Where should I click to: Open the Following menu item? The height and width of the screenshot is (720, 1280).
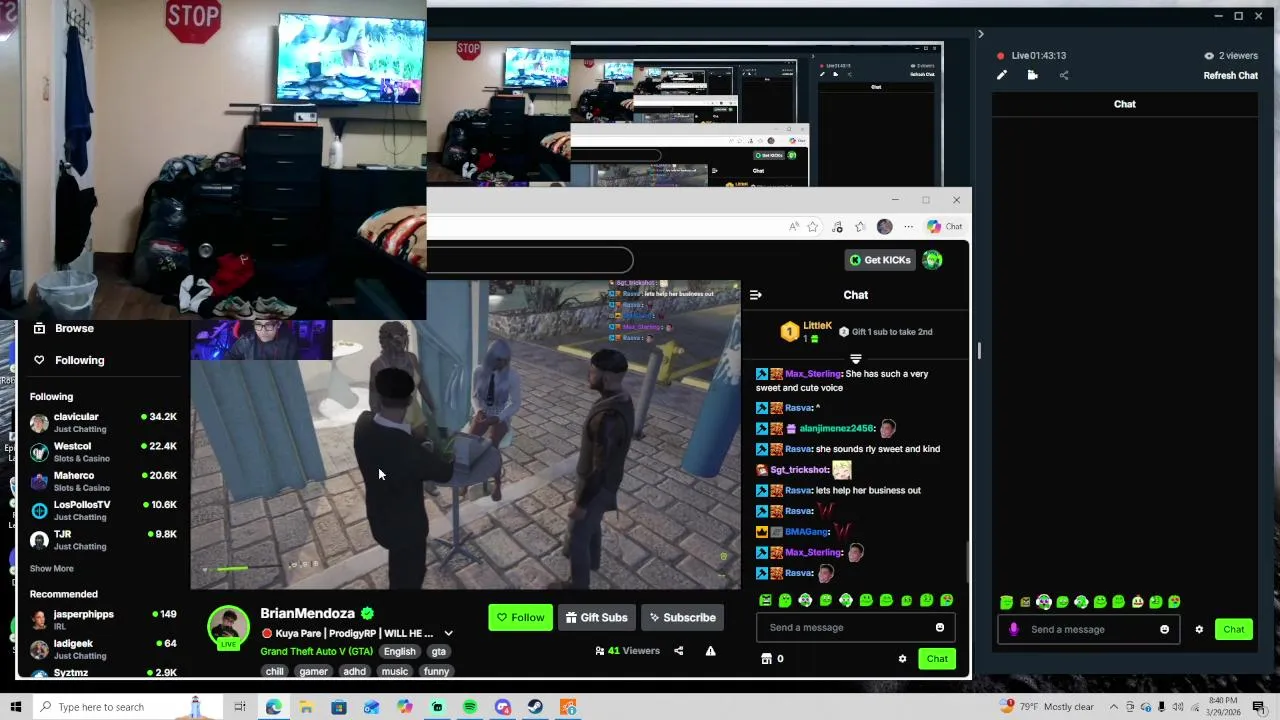pyautogui.click(x=69, y=360)
